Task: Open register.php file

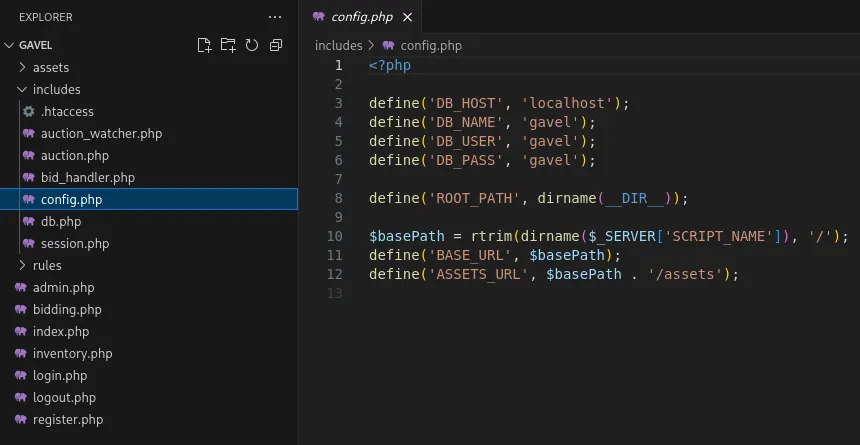Action: point(67,419)
